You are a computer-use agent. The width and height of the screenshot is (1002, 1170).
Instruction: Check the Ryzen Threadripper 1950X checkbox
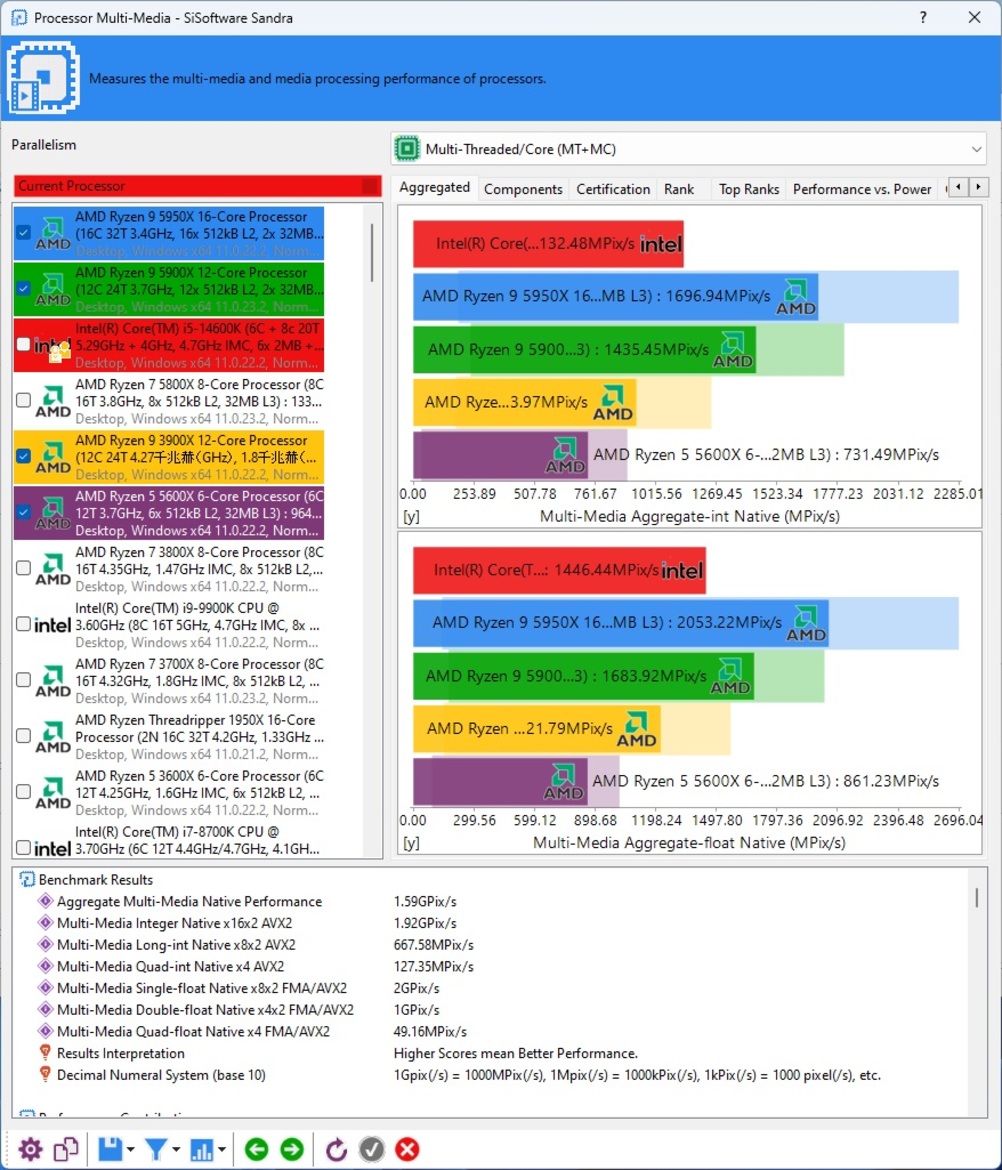[24, 736]
